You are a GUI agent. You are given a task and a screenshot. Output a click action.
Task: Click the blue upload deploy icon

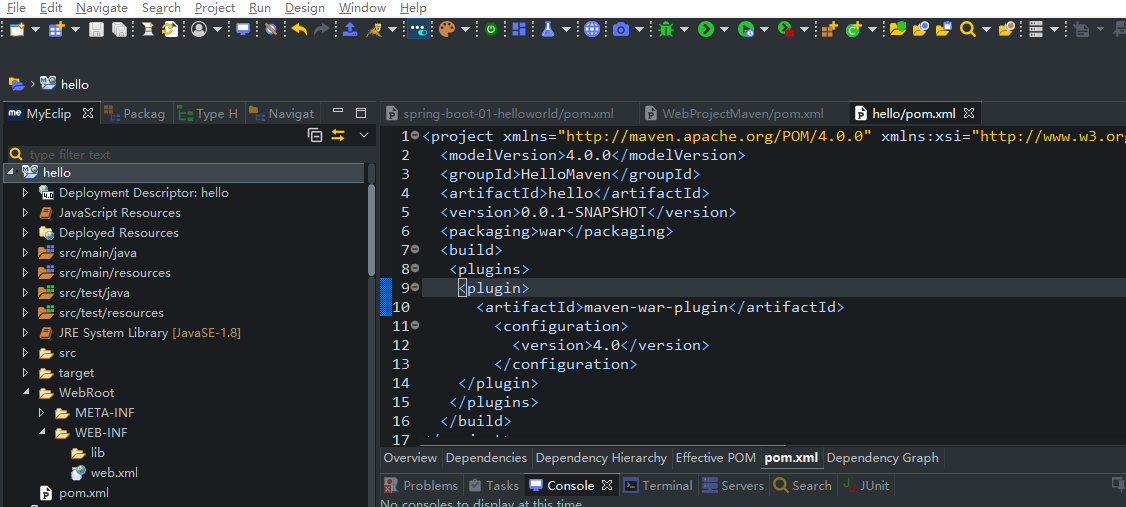click(350, 29)
